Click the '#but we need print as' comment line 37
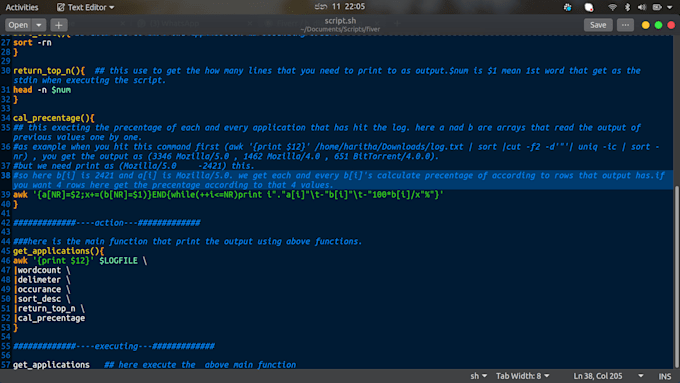 click(134, 166)
